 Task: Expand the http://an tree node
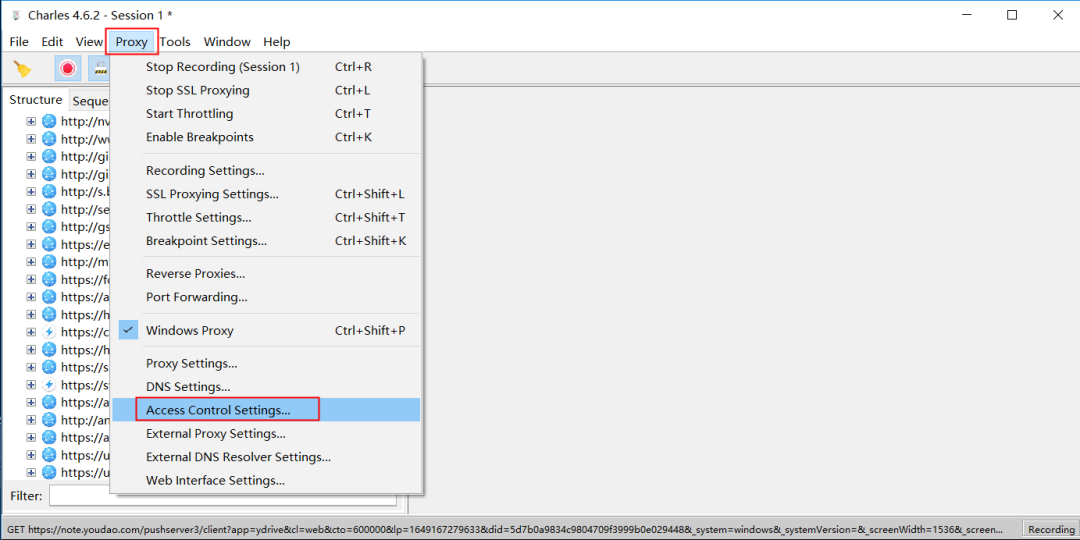click(31, 419)
